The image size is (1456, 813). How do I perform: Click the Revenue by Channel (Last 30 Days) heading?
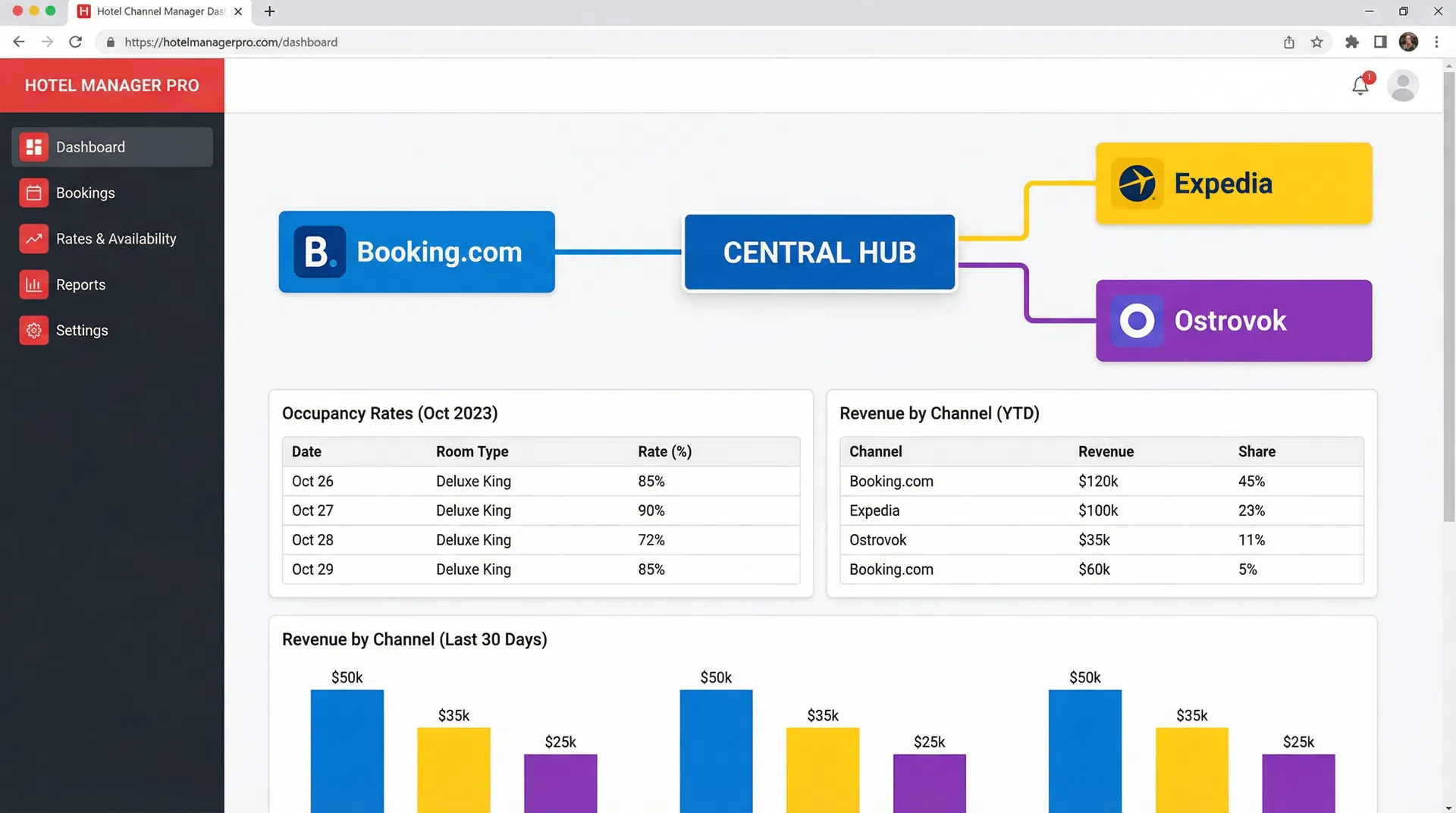(415, 639)
